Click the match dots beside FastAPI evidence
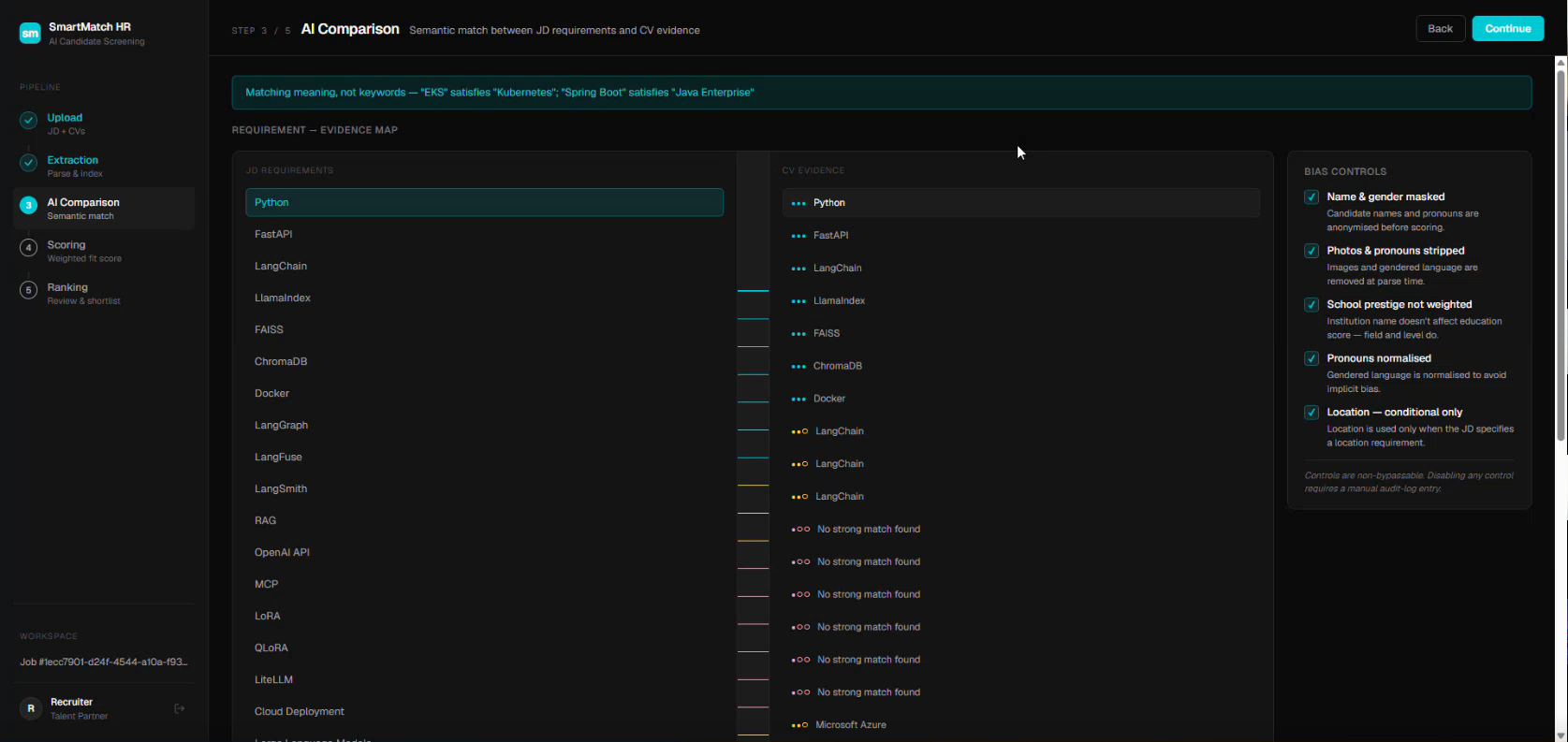Screen dimensions: 1568x742 799,236
